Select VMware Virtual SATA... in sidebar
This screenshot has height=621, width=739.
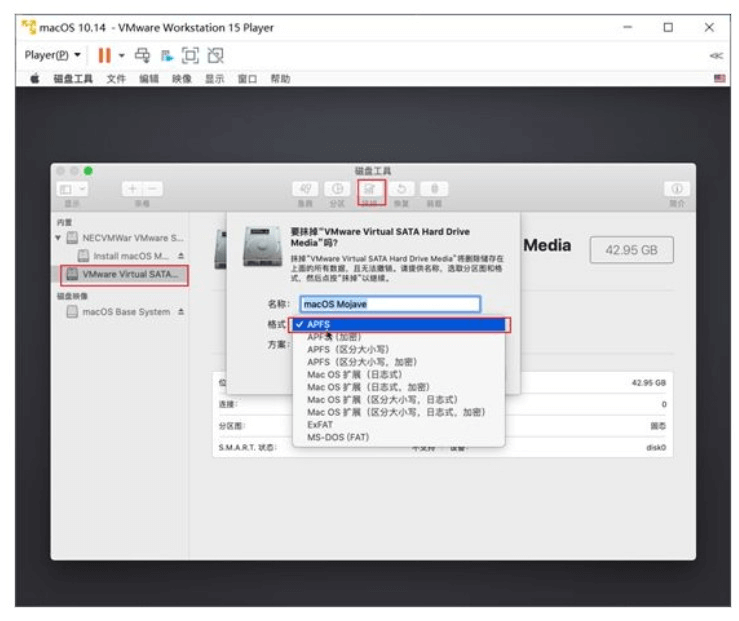tap(125, 273)
